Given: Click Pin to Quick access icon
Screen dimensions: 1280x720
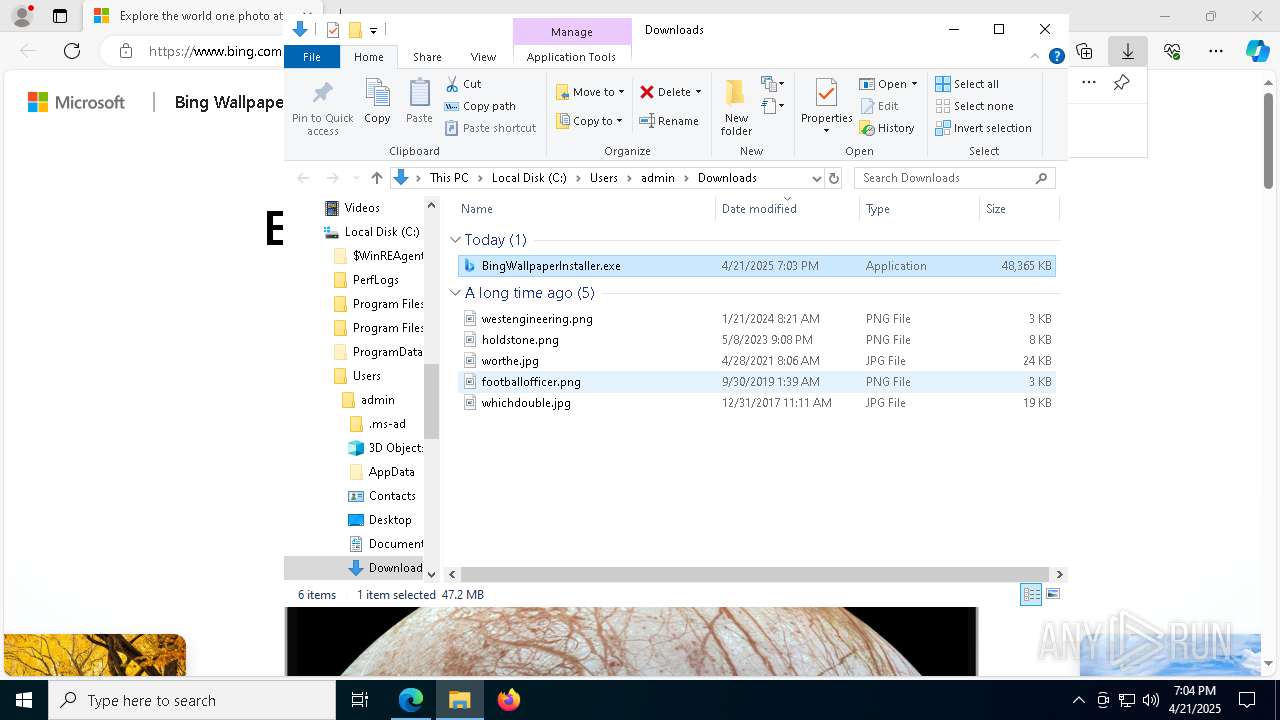Looking at the screenshot, I should pos(322,94).
